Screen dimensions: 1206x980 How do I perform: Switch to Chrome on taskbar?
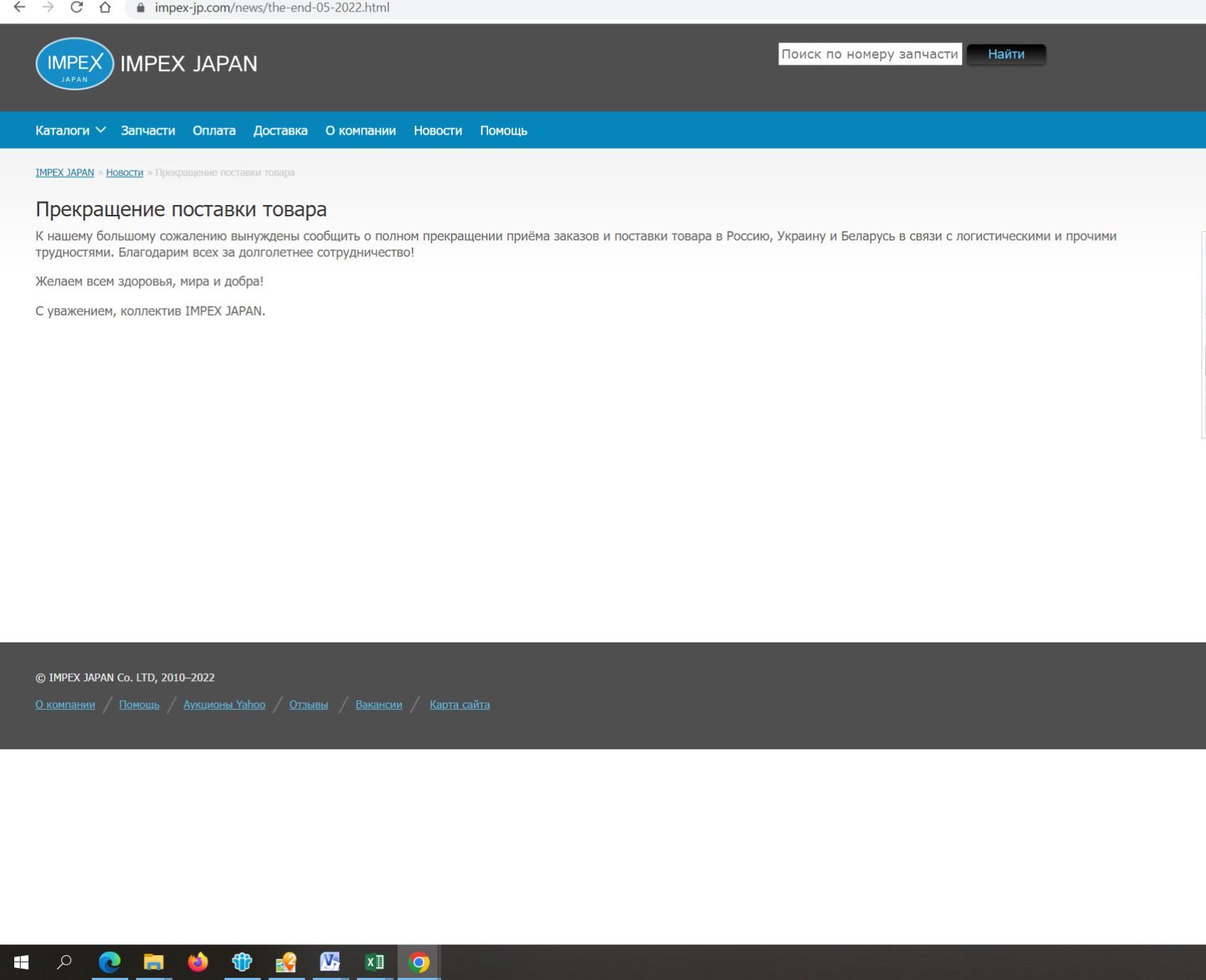point(419,962)
